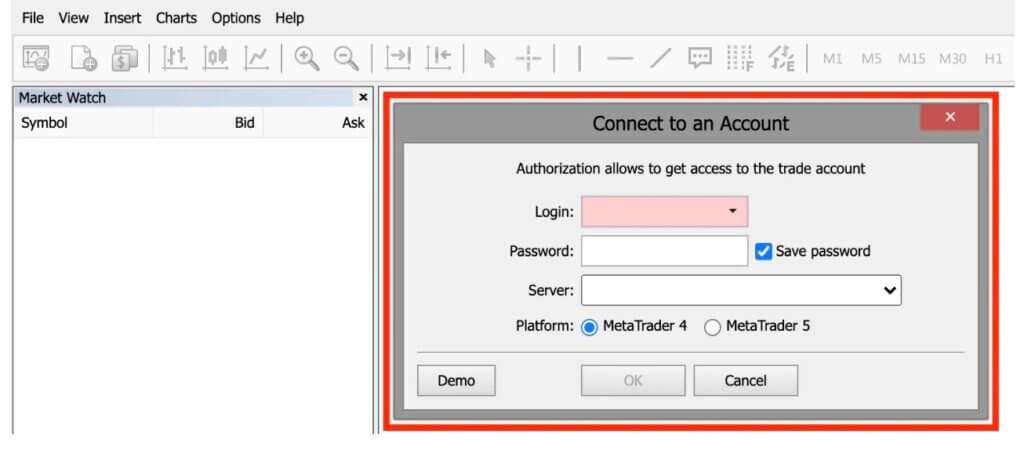Open the Options menu
The image size is (1024, 453).
tap(236, 18)
